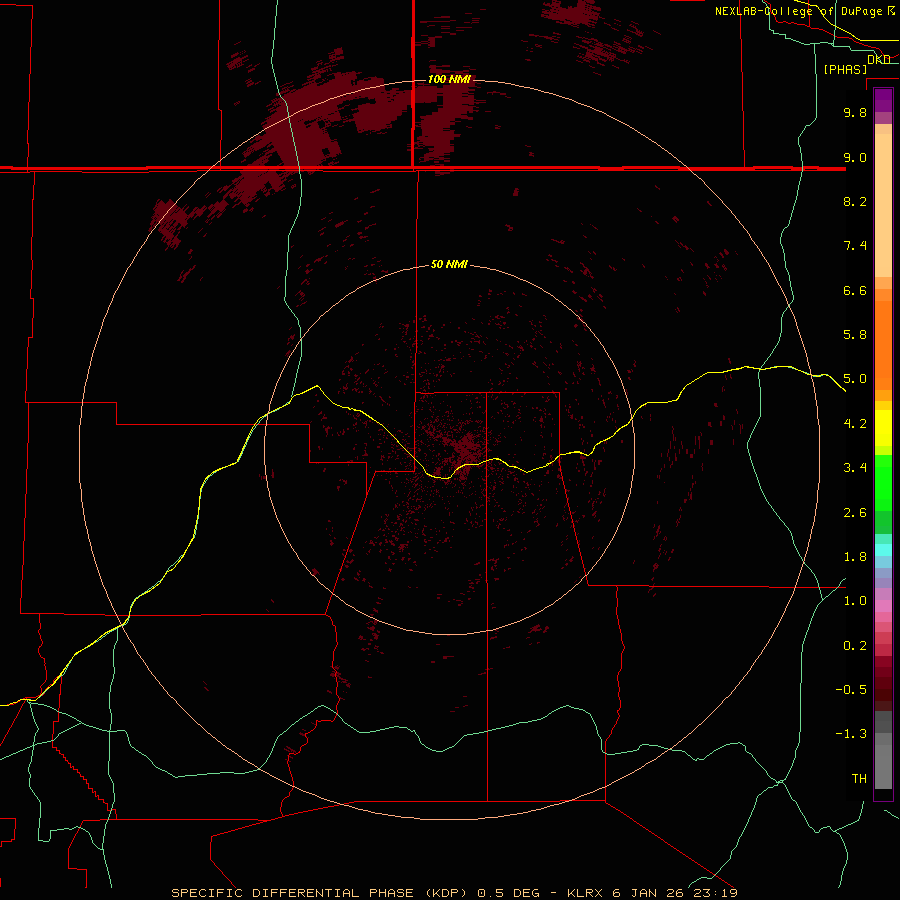The image size is (900, 900).
Task: Click the purple swatch atop the color bar
Action: tap(883, 100)
